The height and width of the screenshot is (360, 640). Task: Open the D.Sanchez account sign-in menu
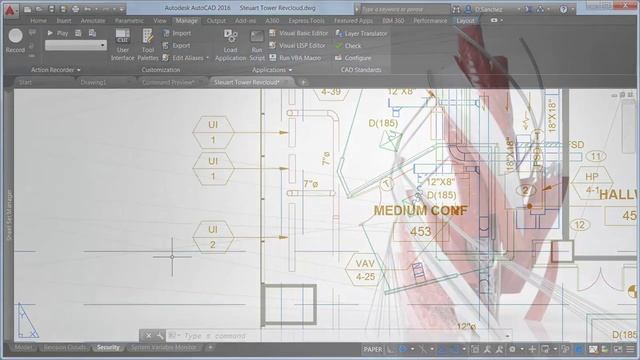493,9
